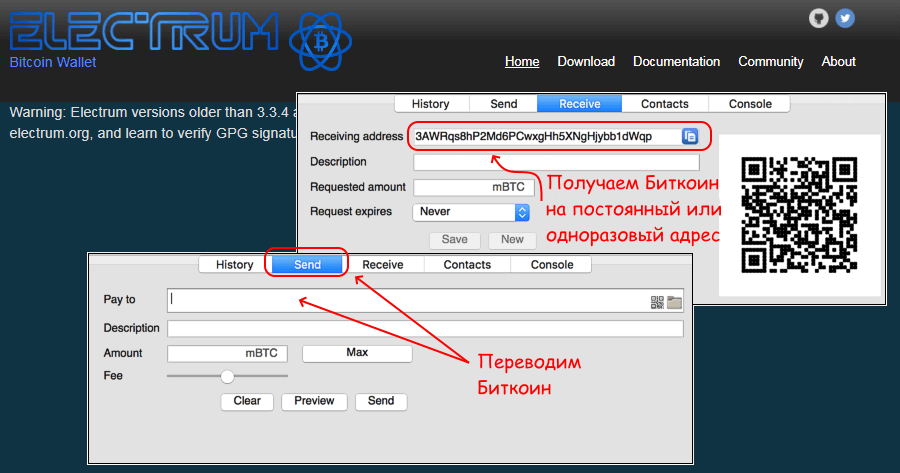The image size is (900, 473).
Task: Open the Documentation link
Action: point(676,62)
